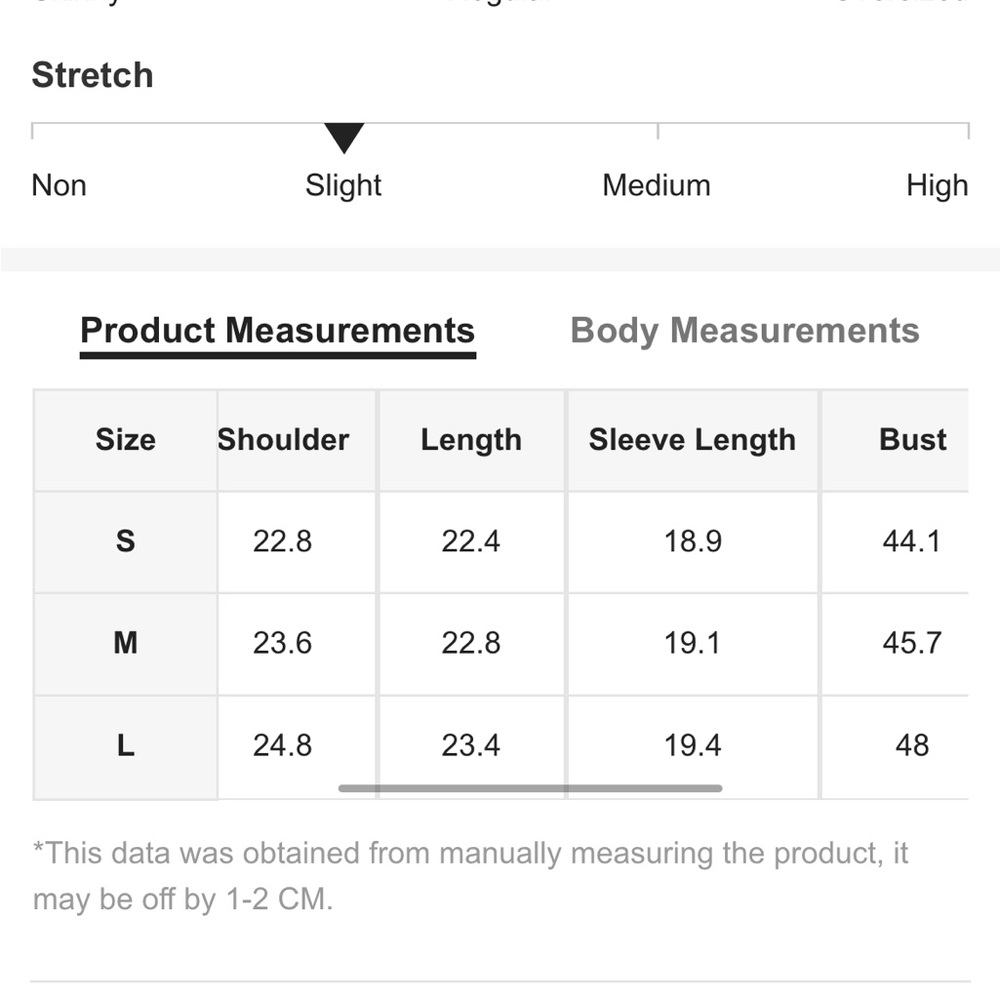The image size is (1000, 1000).
Task: Select the size M row label
Action: click(125, 643)
